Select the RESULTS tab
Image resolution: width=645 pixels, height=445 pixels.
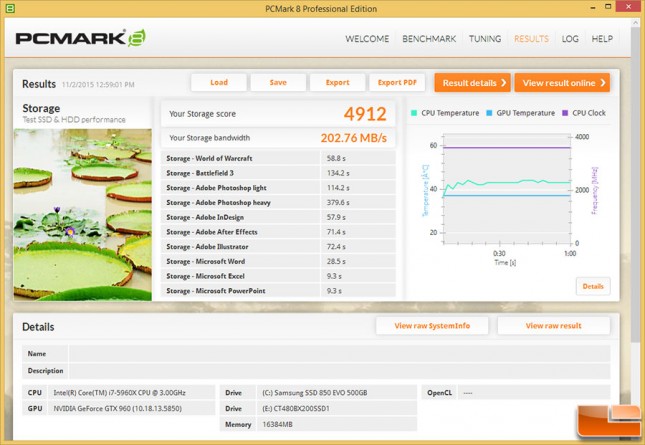pyautogui.click(x=531, y=39)
